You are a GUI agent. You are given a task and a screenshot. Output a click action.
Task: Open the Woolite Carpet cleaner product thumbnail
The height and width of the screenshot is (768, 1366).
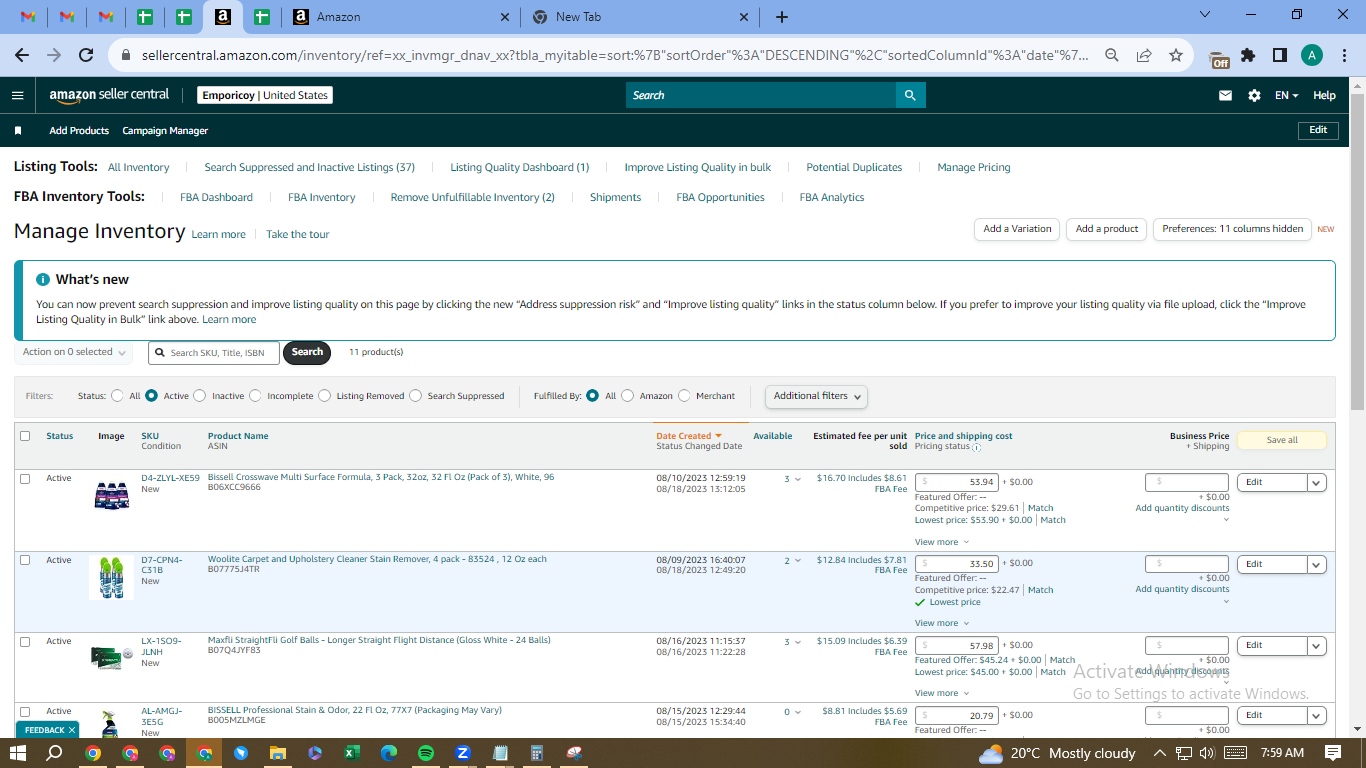111,578
